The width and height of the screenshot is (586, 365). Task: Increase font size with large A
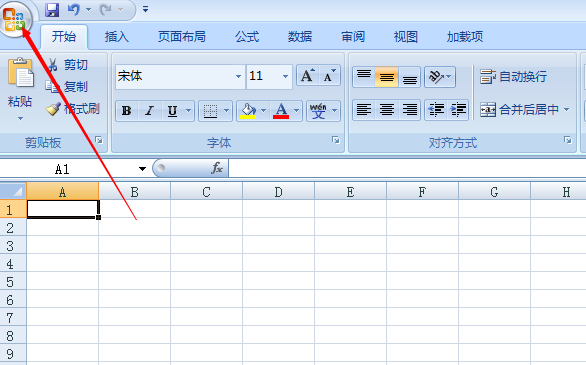308,76
